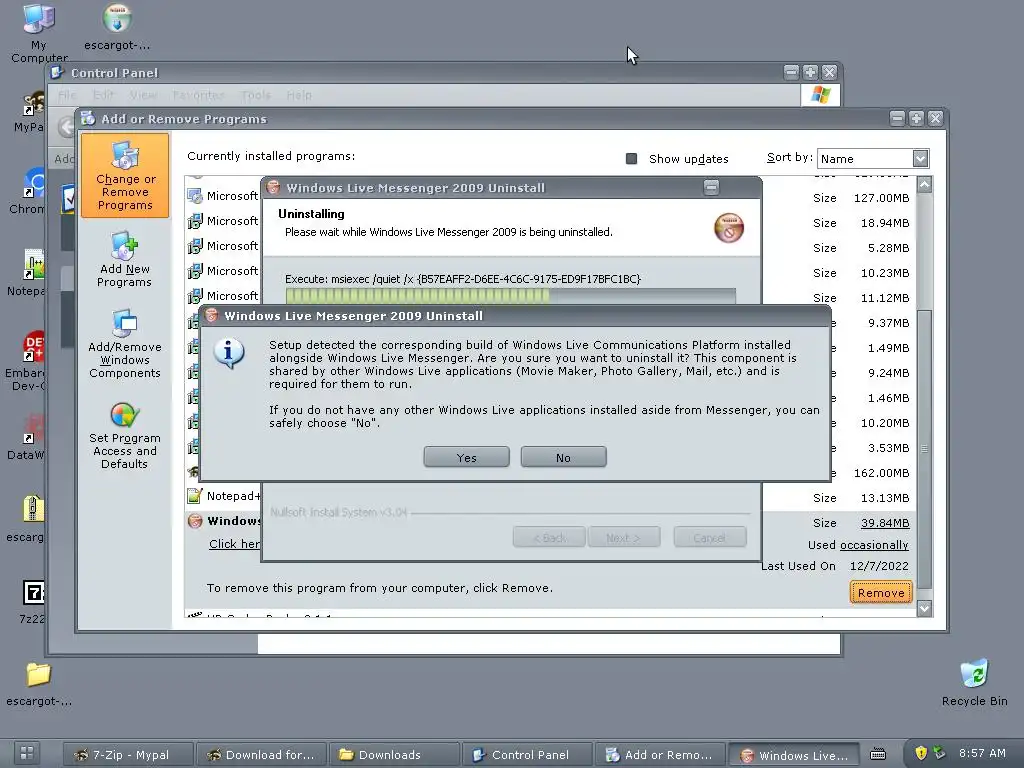
Task: Click the Add or Remove Programs title icon
Action: click(88, 118)
